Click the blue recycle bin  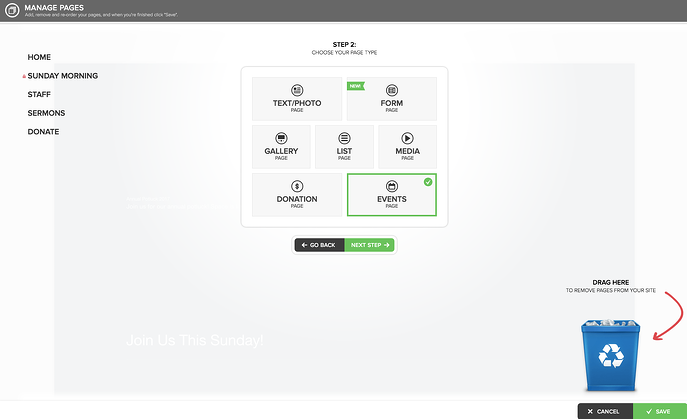click(611, 355)
